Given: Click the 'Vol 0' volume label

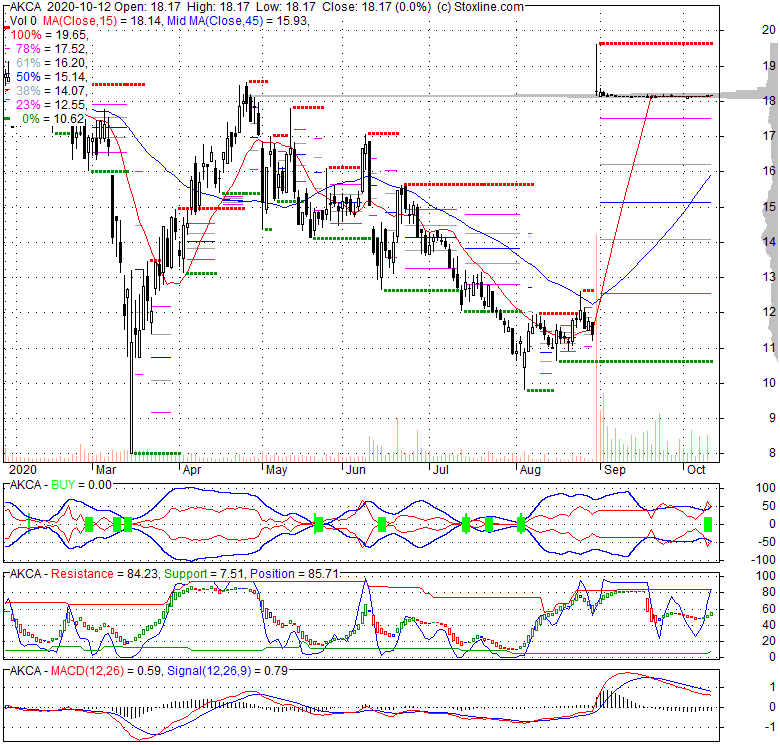Looking at the screenshot, I should coord(23,21).
